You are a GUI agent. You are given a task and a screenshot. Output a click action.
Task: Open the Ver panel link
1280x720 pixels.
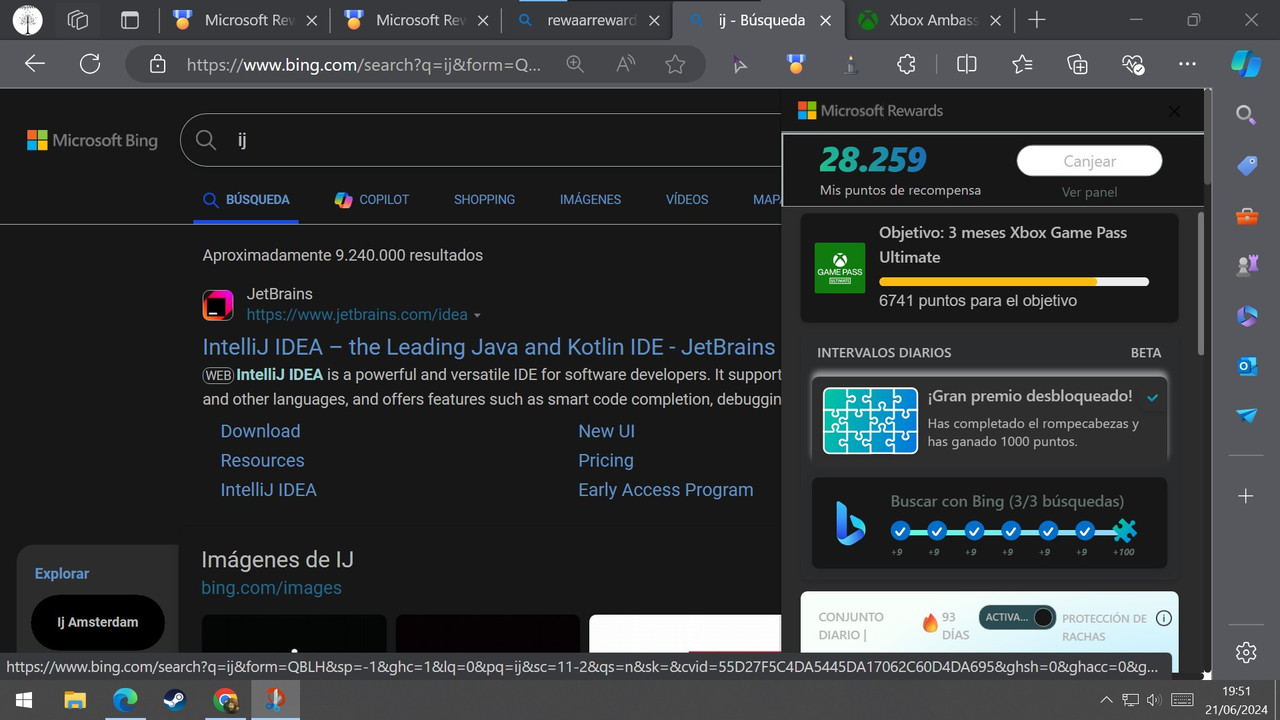click(1089, 192)
